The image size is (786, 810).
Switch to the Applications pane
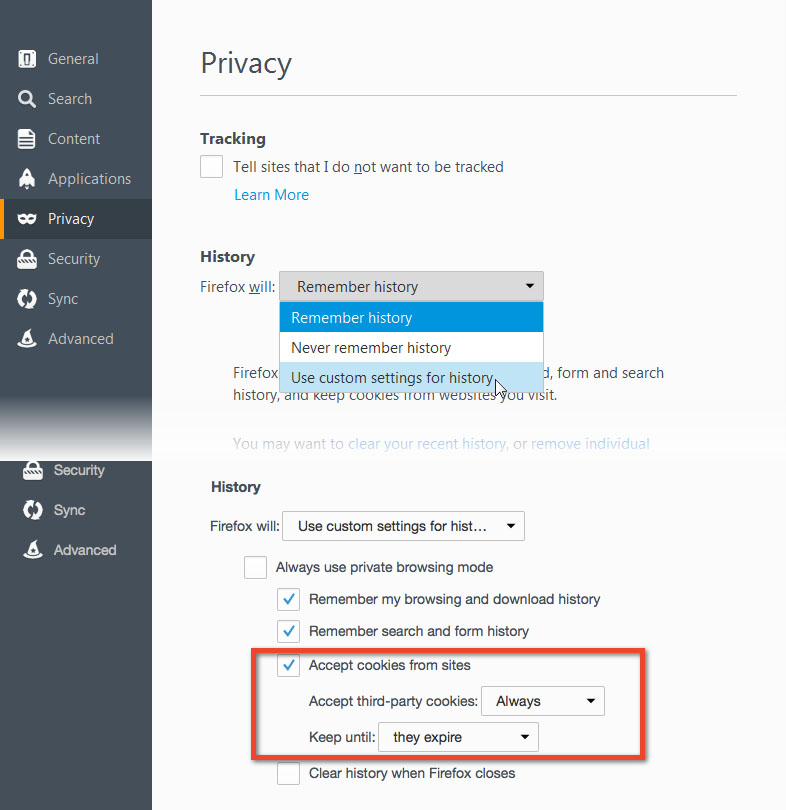click(x=89, y=179)
